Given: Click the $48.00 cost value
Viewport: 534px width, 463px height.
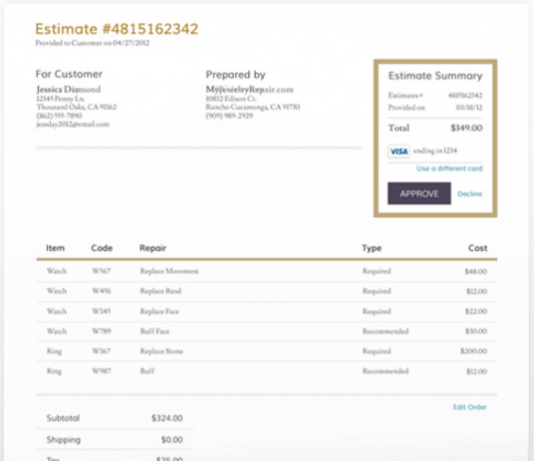Looking at the screenshot, I should pyautogui.click(x=476, y=271).
